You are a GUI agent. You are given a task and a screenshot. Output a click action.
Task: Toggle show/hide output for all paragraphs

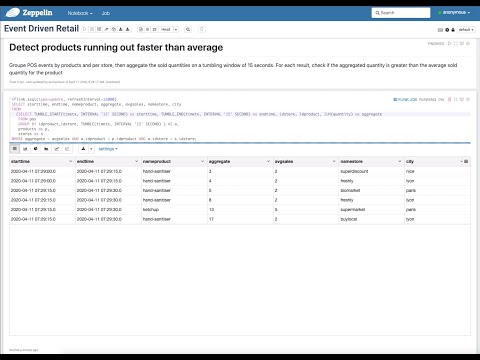click(99, 29)
